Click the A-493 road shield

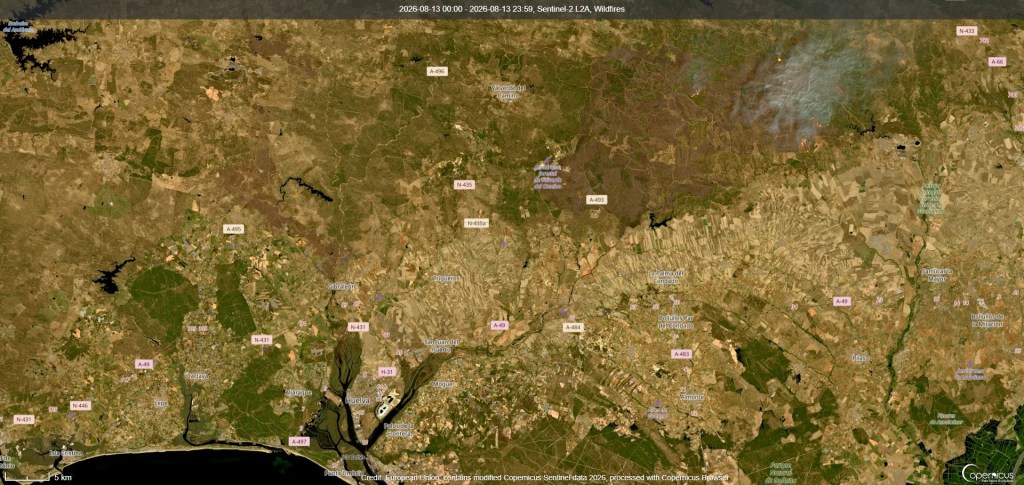[596, 200]
